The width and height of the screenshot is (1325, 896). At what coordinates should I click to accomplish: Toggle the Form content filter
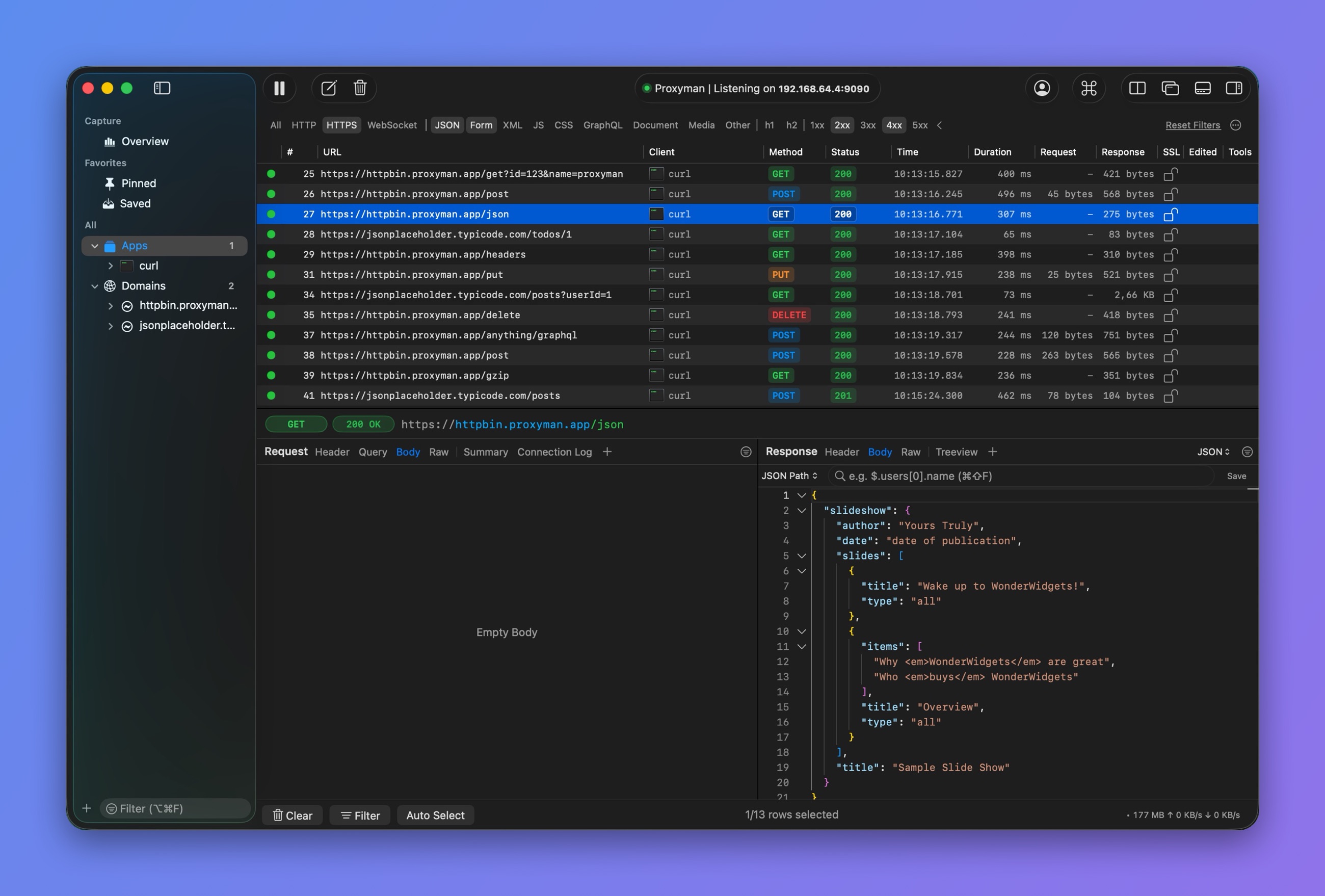click(481, 125)
